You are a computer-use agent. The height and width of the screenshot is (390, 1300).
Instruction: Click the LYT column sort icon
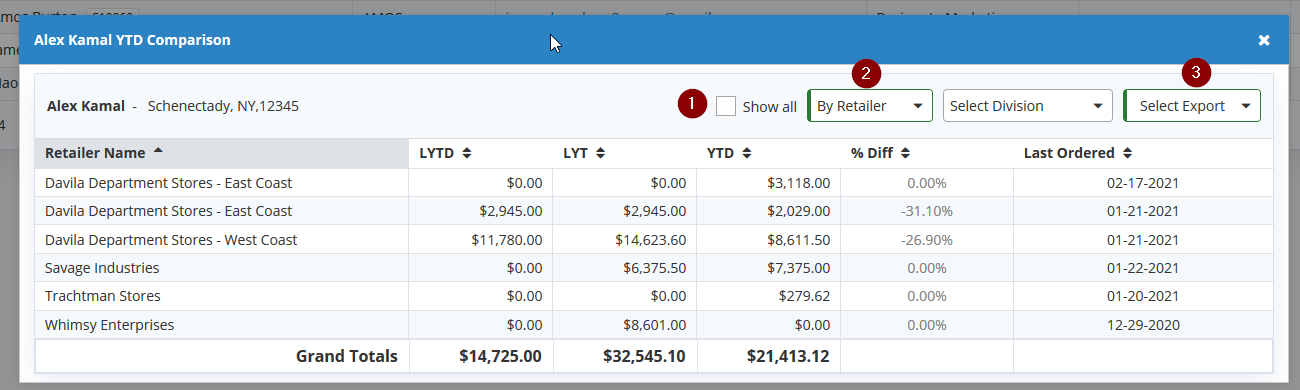(600, 153)
